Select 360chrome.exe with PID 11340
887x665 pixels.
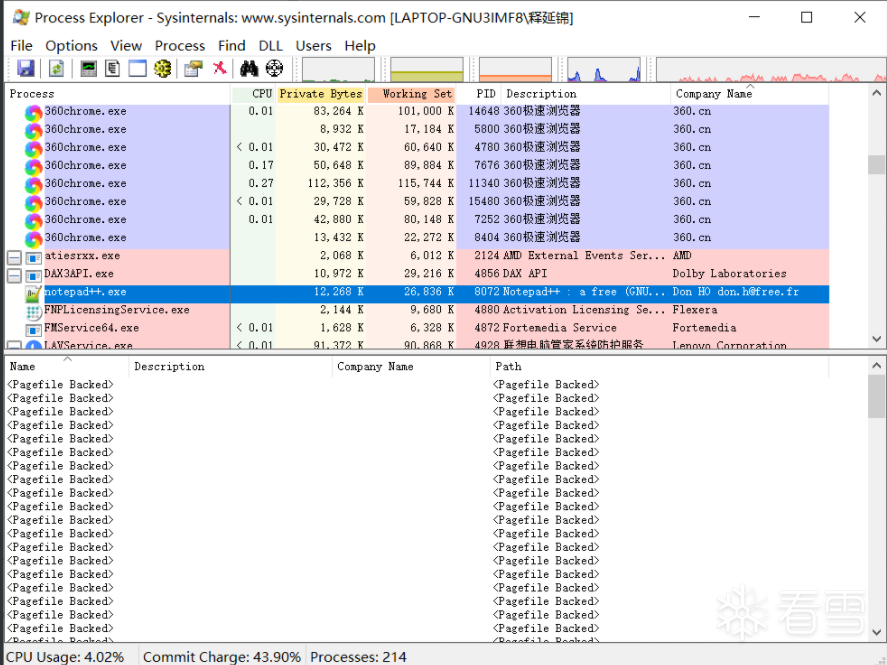(417, 185)
